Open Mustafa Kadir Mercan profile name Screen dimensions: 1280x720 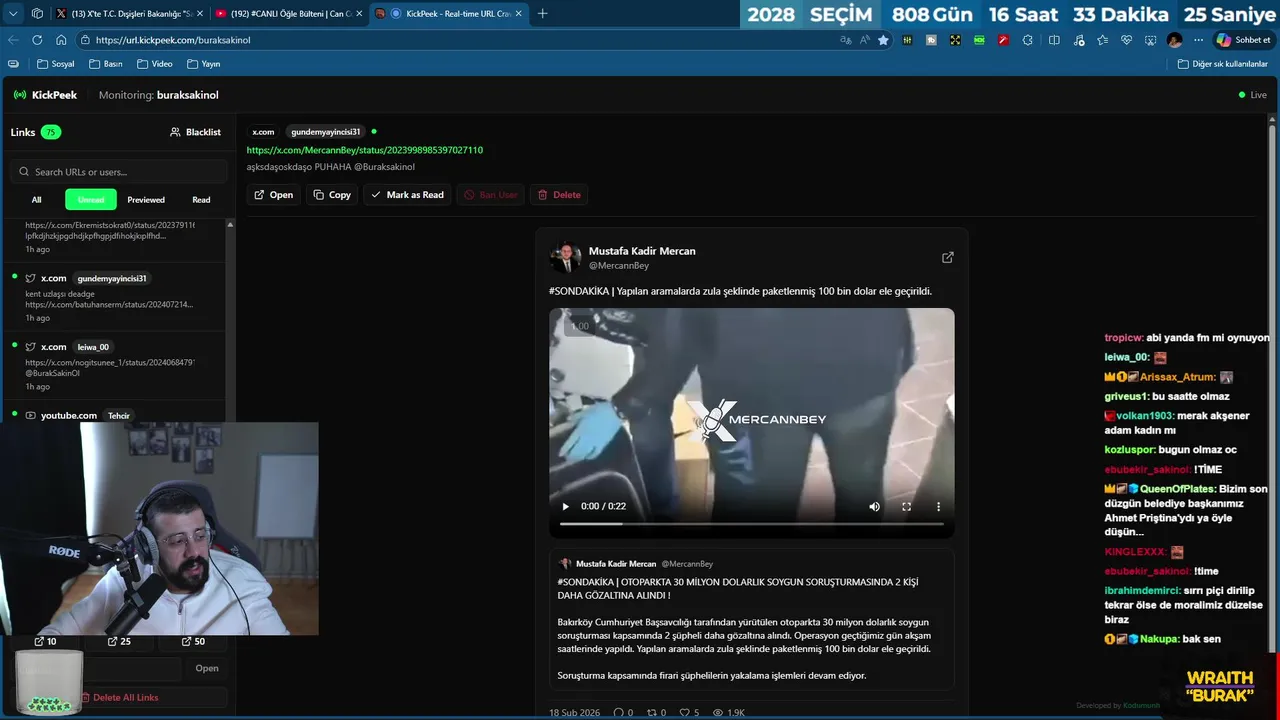[642, 251]
